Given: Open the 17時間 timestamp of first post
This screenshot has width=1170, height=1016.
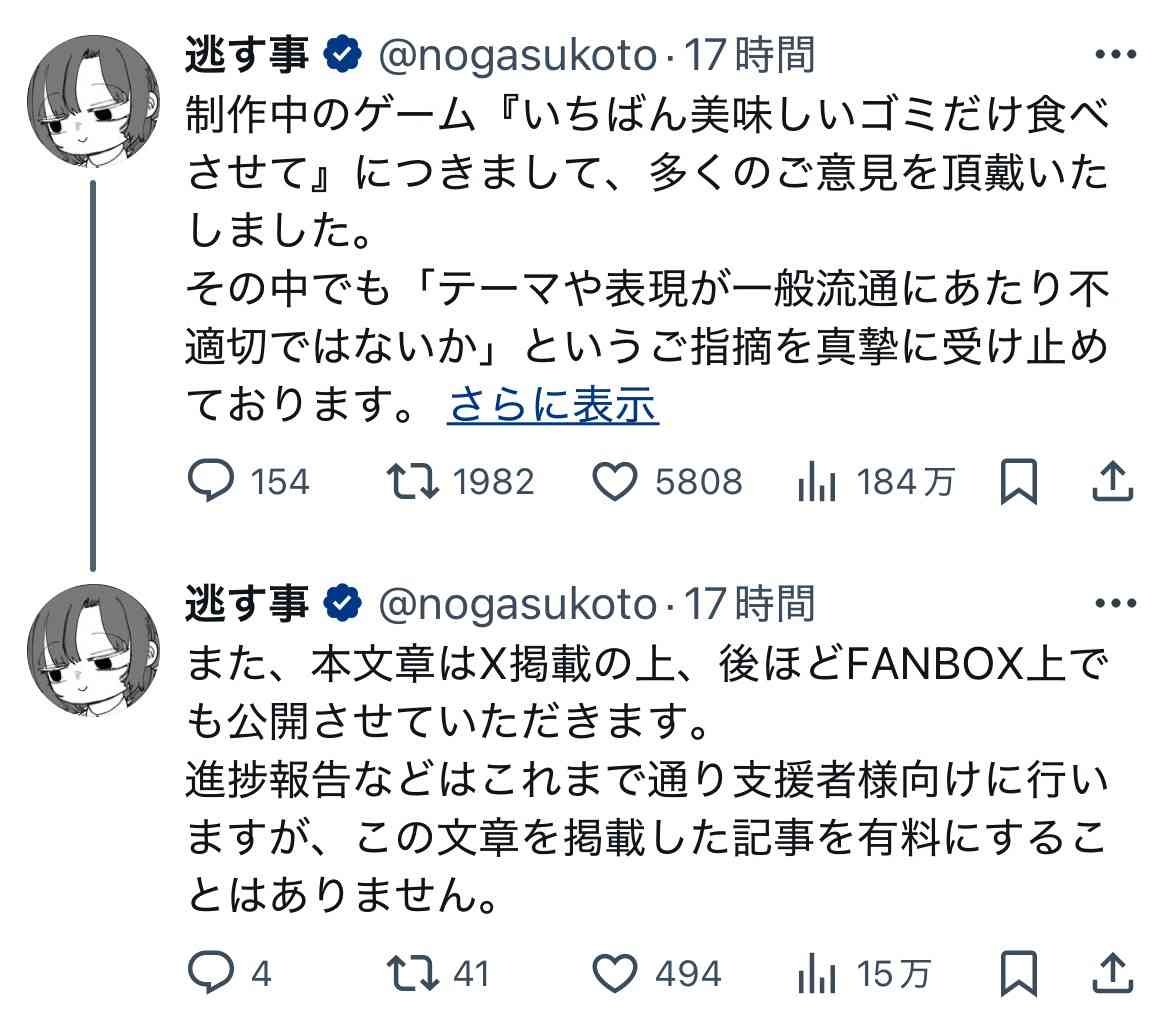Looking at the screenshot, I should (749, 55).
